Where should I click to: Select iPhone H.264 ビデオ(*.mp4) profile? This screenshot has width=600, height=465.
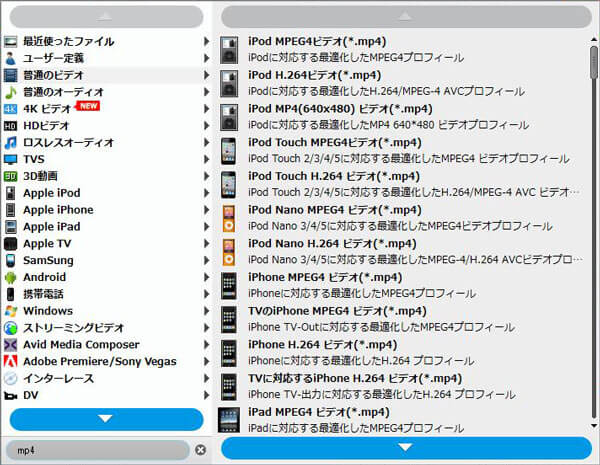401,352
